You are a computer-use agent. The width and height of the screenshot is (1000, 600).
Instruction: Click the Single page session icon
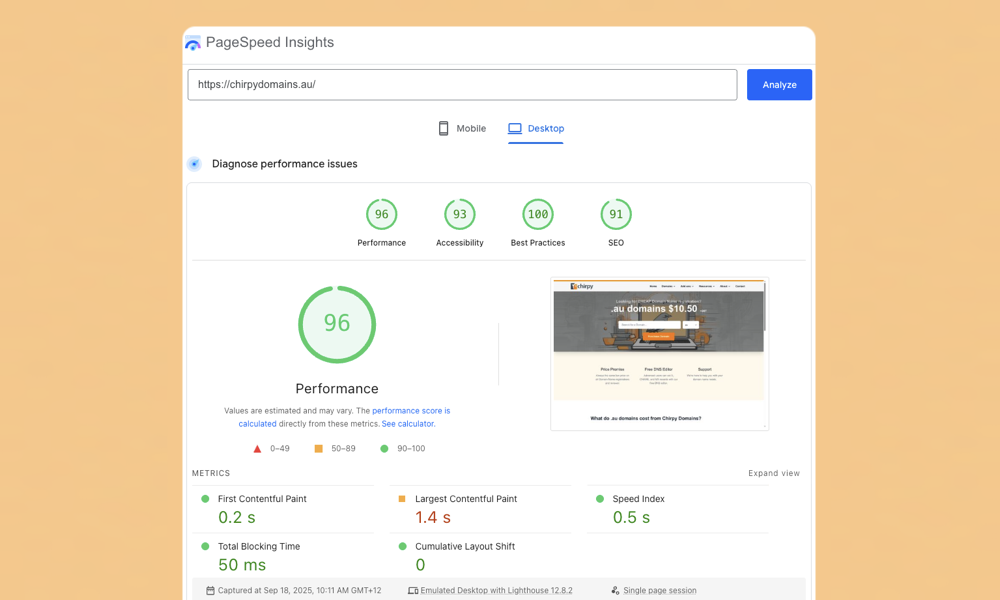[615, 591]
